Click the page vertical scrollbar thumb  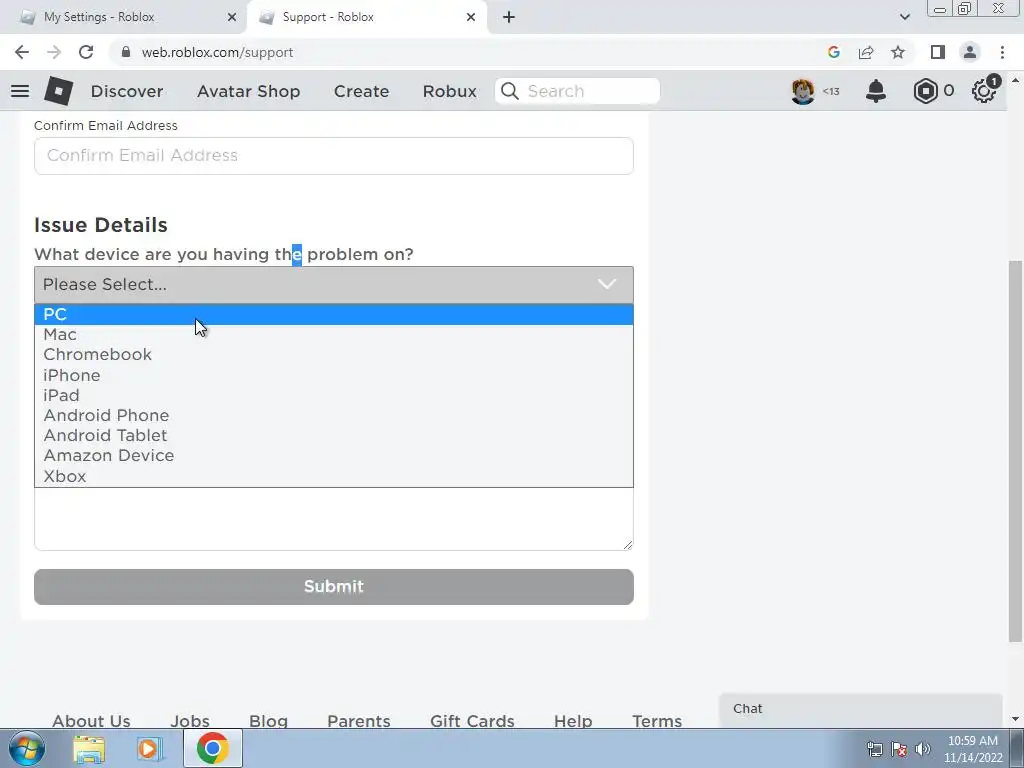(1015, 451)
